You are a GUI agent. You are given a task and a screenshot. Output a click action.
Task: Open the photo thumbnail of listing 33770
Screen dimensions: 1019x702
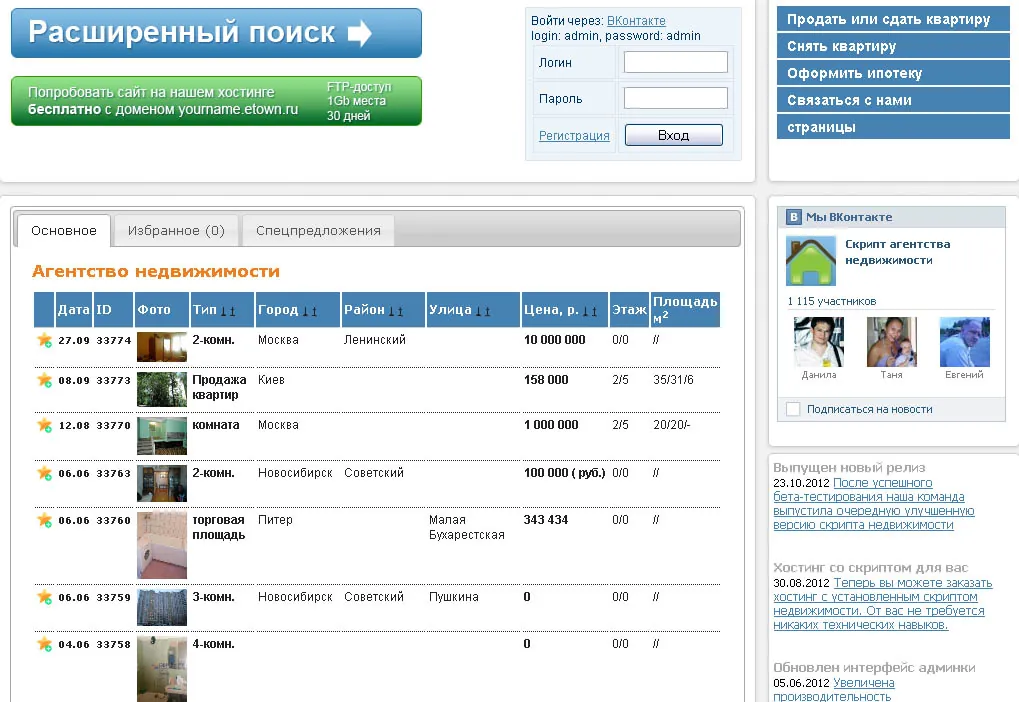(x=162, y=436)
